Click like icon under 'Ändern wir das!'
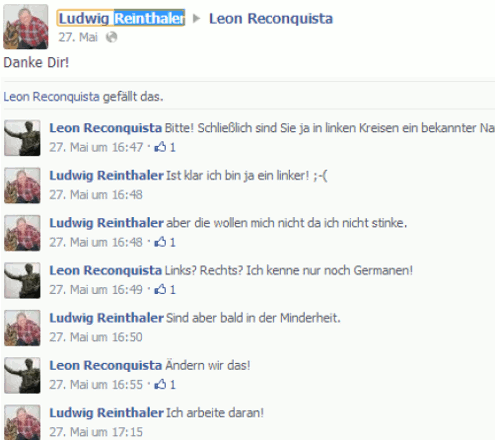Image resolution: width=495 pixels, height=441 pixels. [x=160, y=384]
